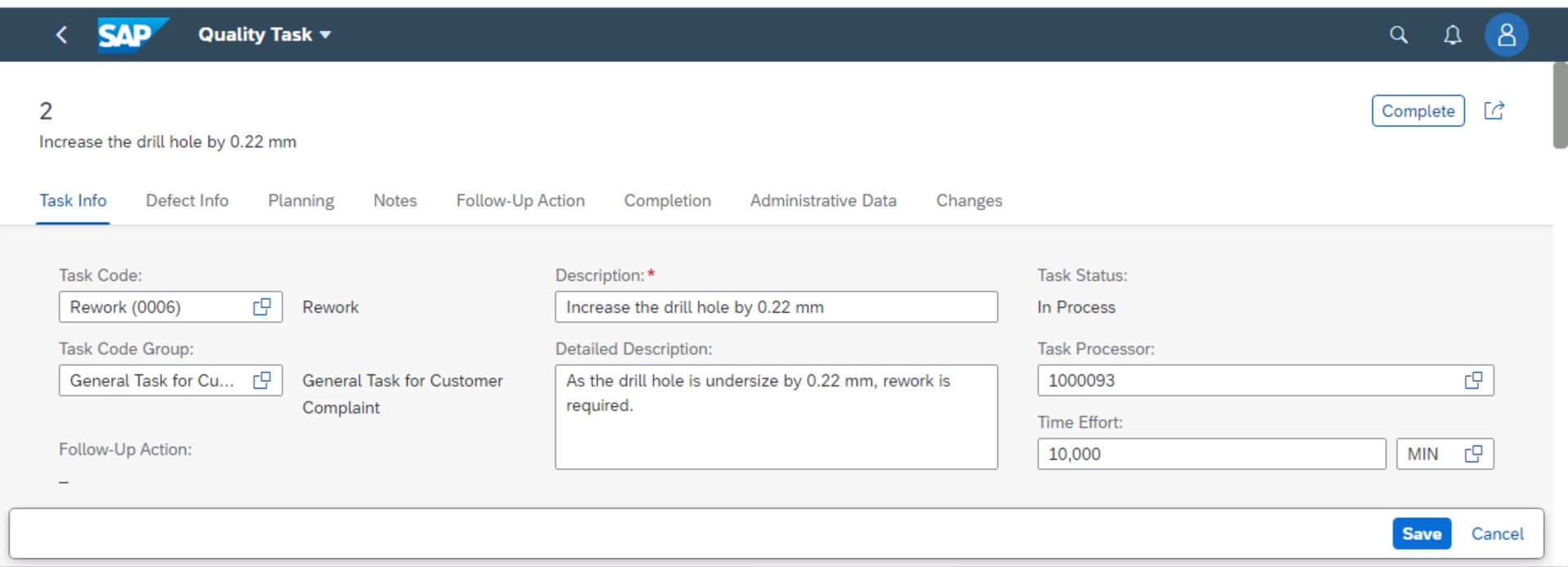1568x567 pixels.
Task: Open value help for MIN time unit
Action: pos(1473,453)
